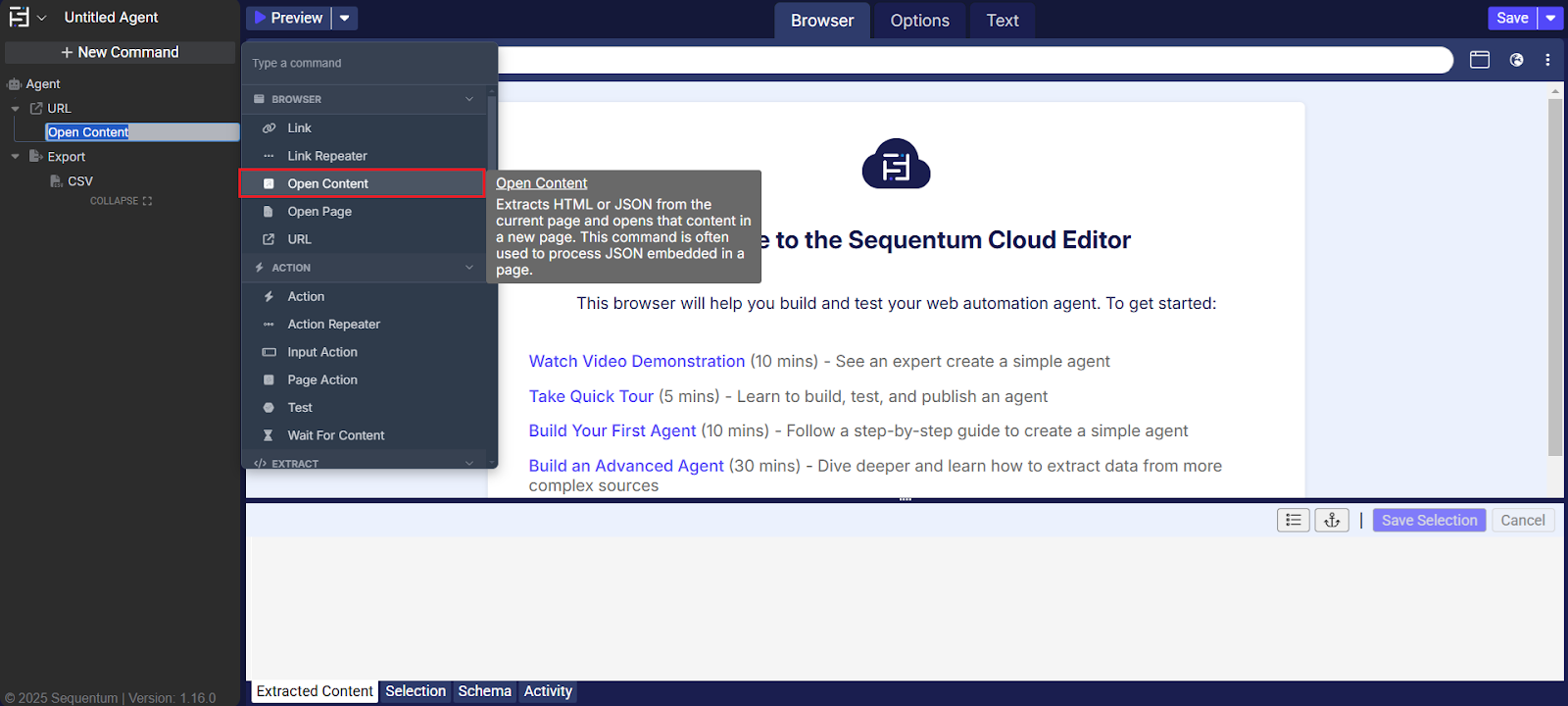Open the dropdown arrow beside Sequentum logo
This screenshot has width=1568, height=706.
42,18
